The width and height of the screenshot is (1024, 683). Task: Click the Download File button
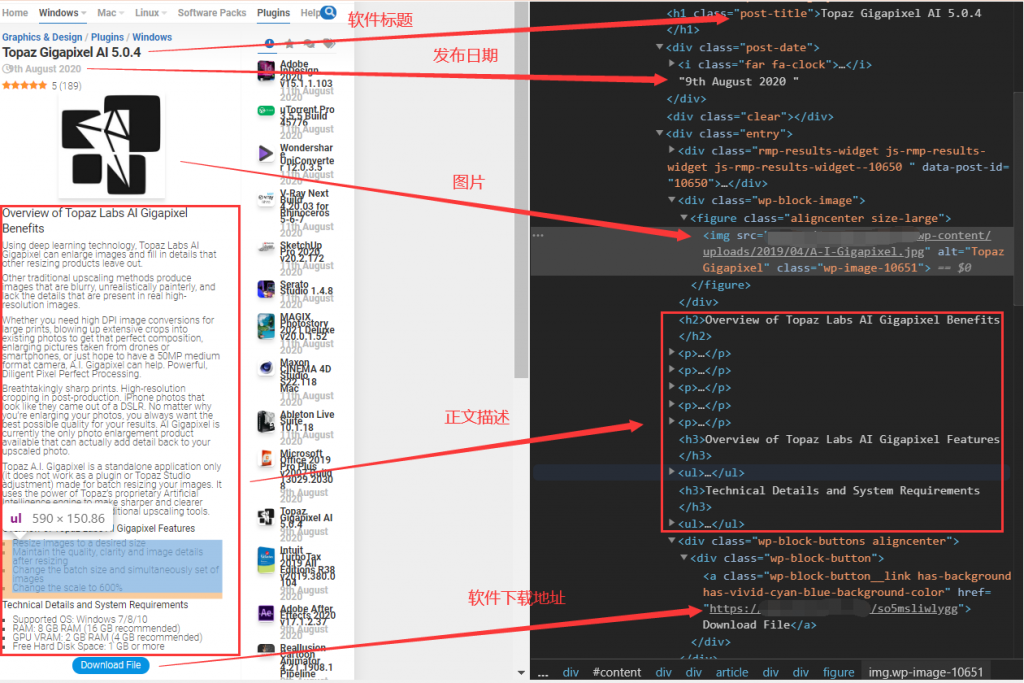(110, 665)
